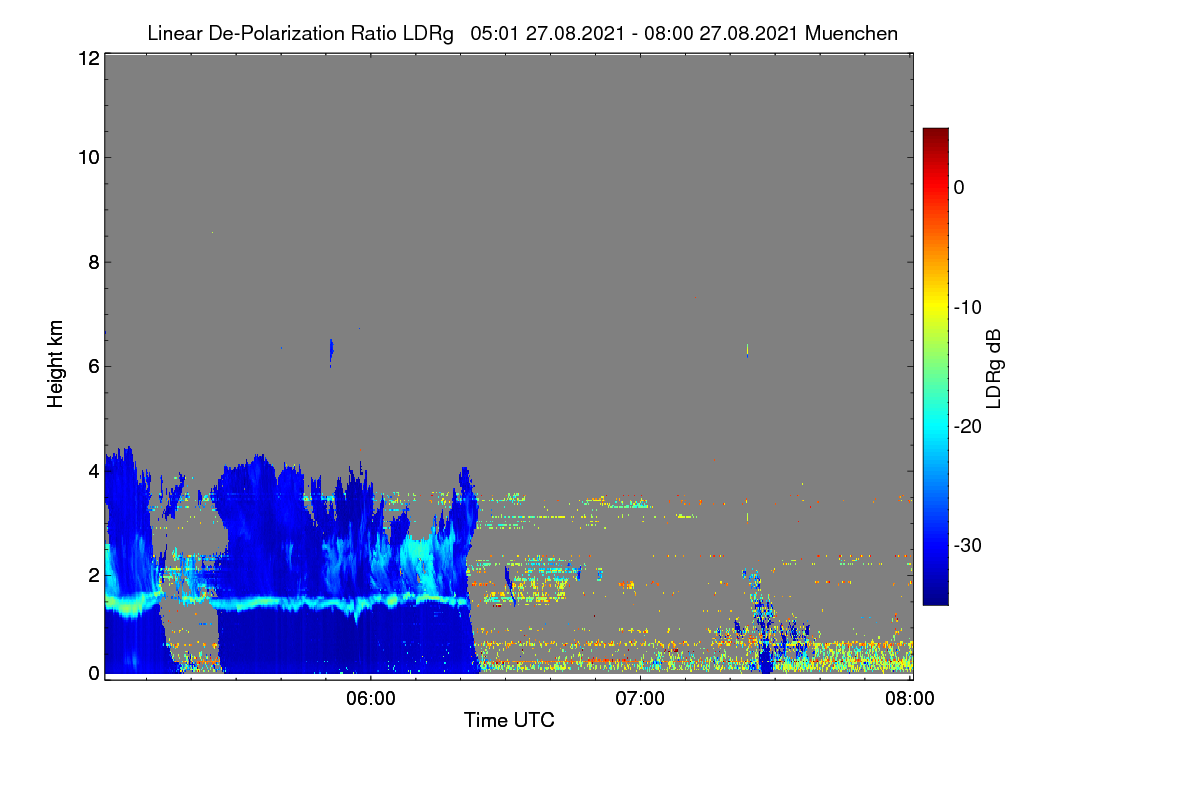
Task: Click the 6 km height label
Action: (92, 366)
